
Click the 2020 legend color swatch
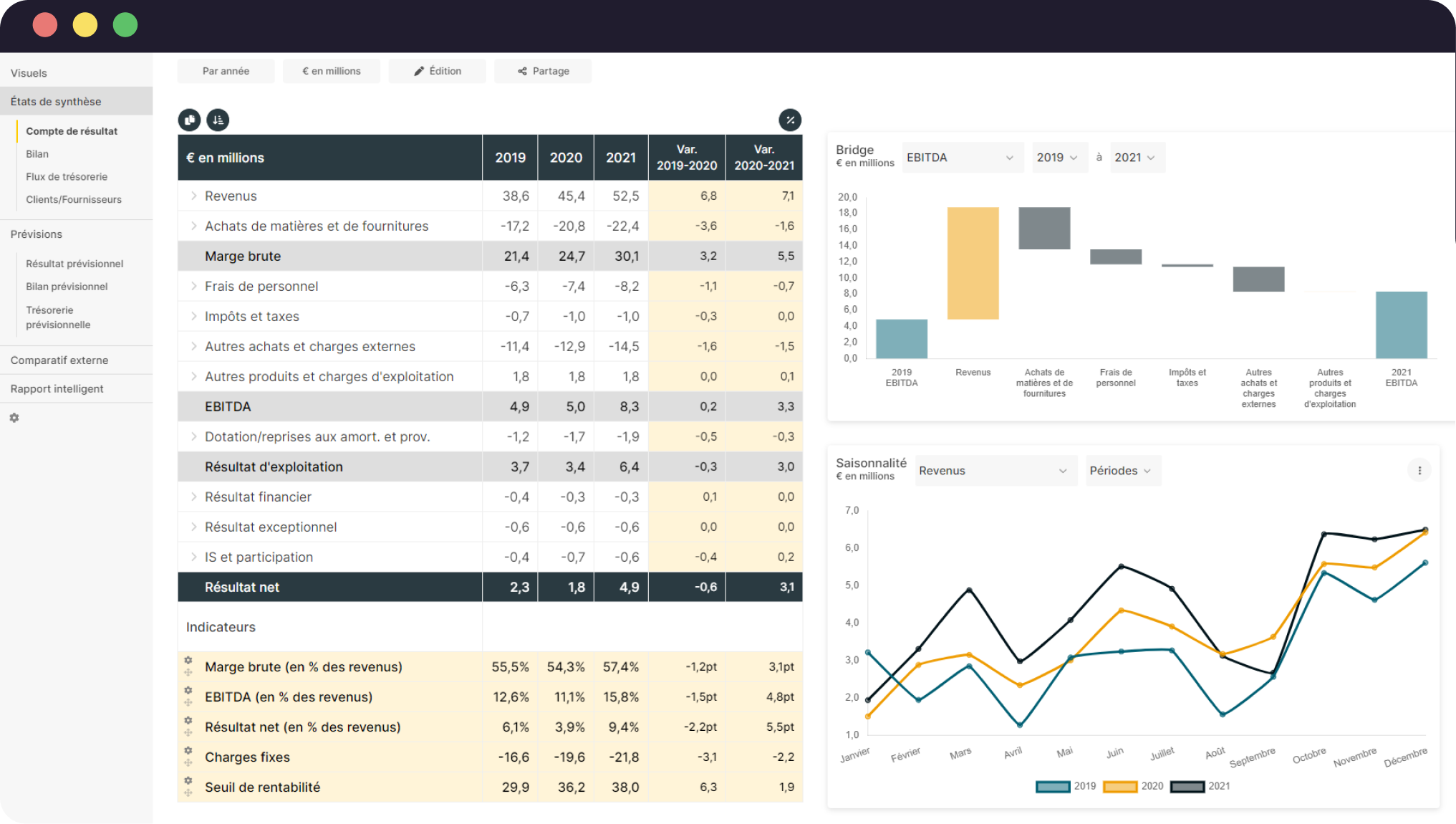tap(1120, 786)
